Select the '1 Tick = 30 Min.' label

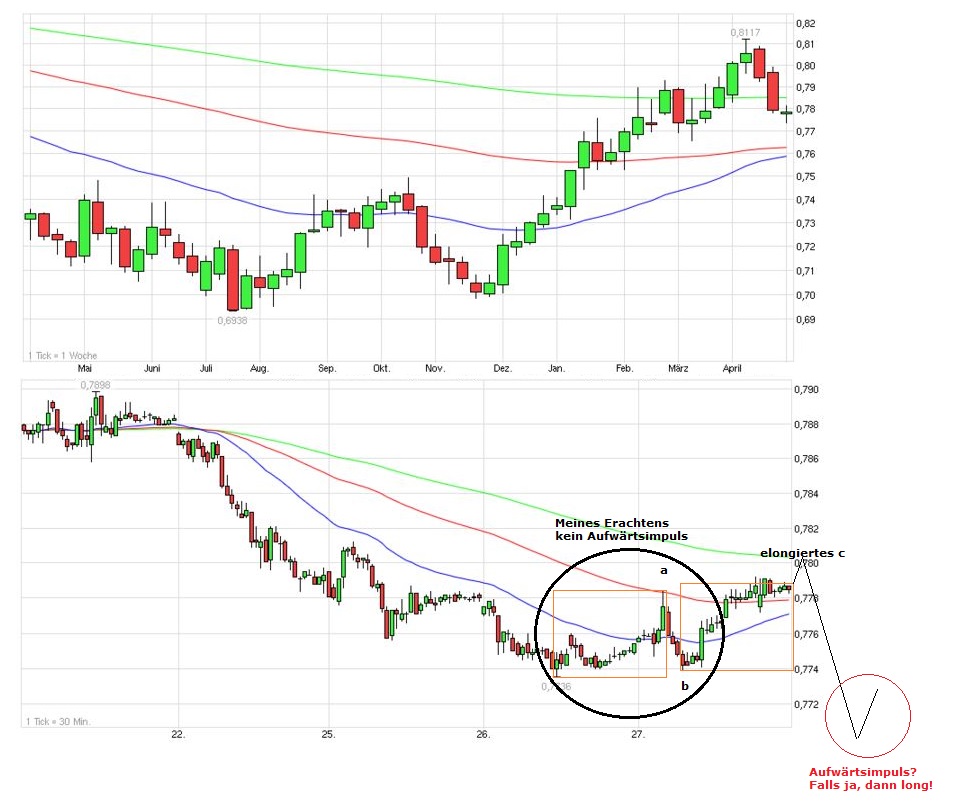coord(60,721)
